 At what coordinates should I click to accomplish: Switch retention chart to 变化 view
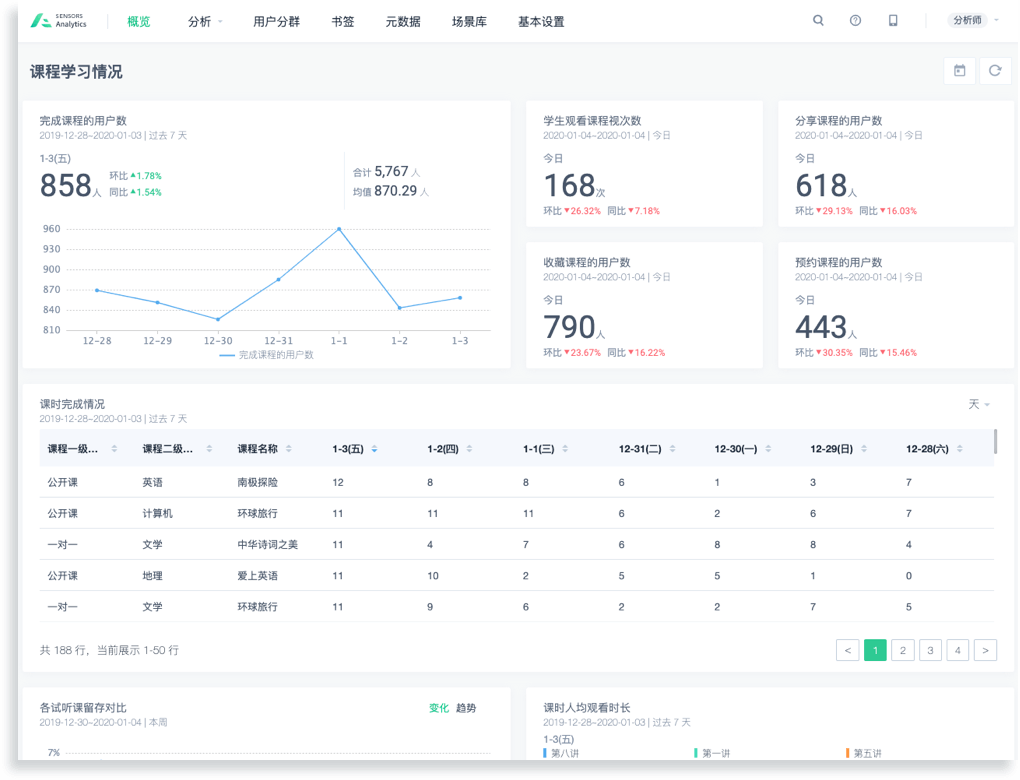click(439, 708)
